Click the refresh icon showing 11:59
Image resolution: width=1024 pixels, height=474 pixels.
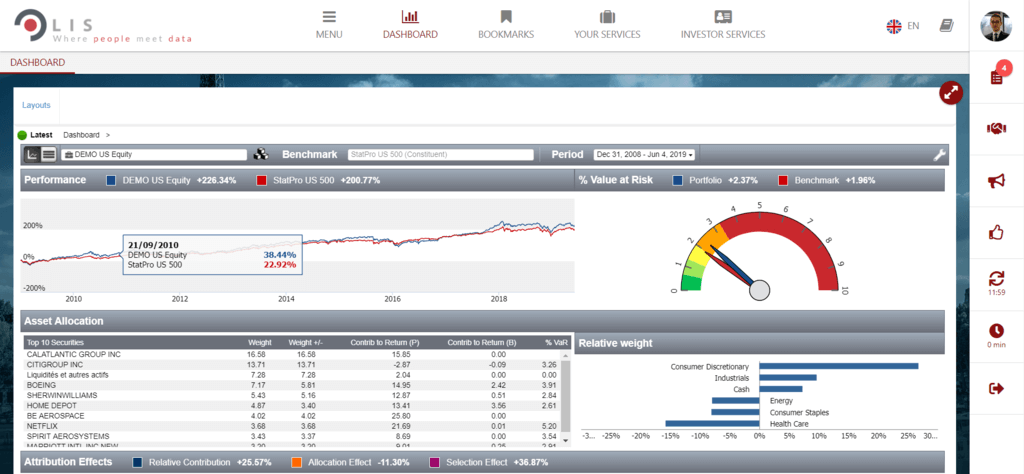tap(997, 279)
